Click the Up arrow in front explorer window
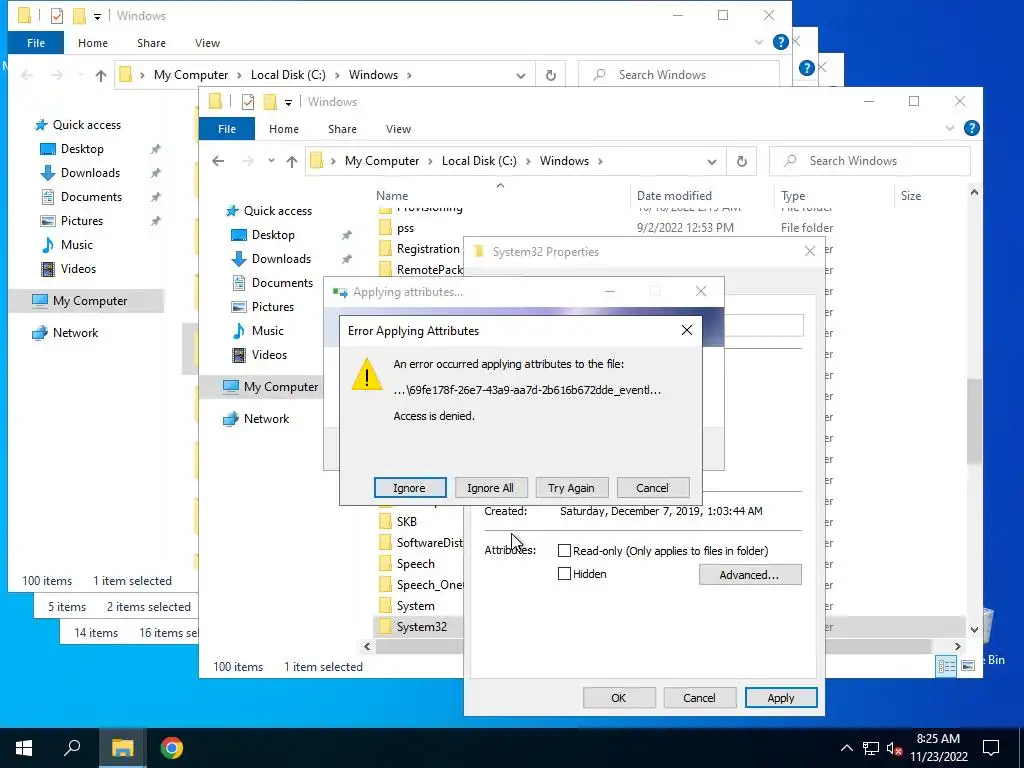The image size is (1024, 768). tap(292, 161)
